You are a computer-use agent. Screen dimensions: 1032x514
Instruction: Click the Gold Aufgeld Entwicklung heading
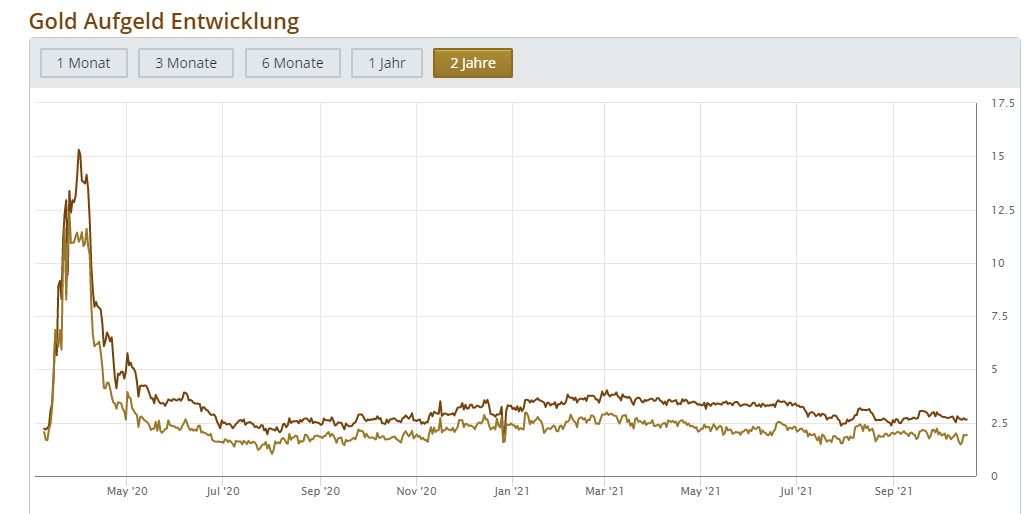point(164,20)
